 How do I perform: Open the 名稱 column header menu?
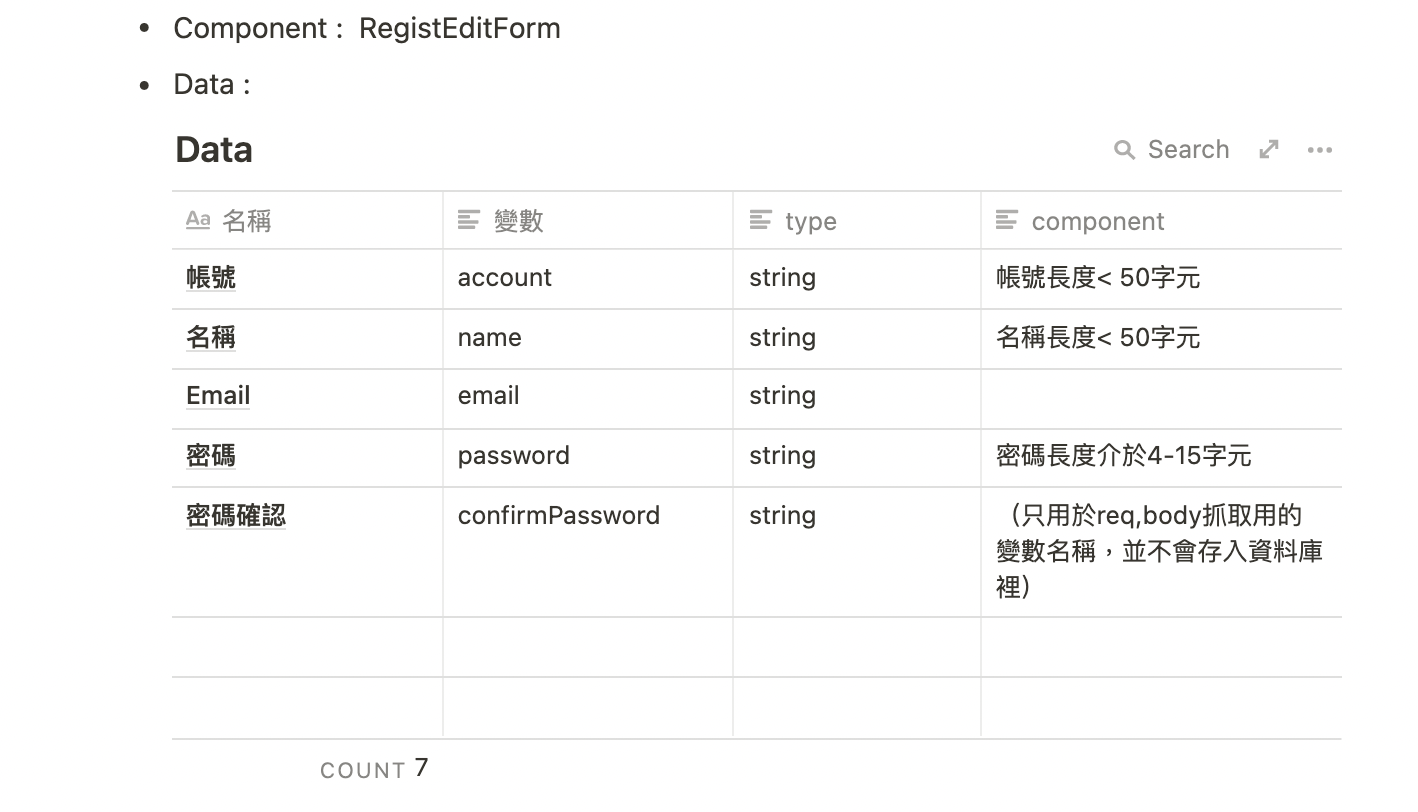307,221
